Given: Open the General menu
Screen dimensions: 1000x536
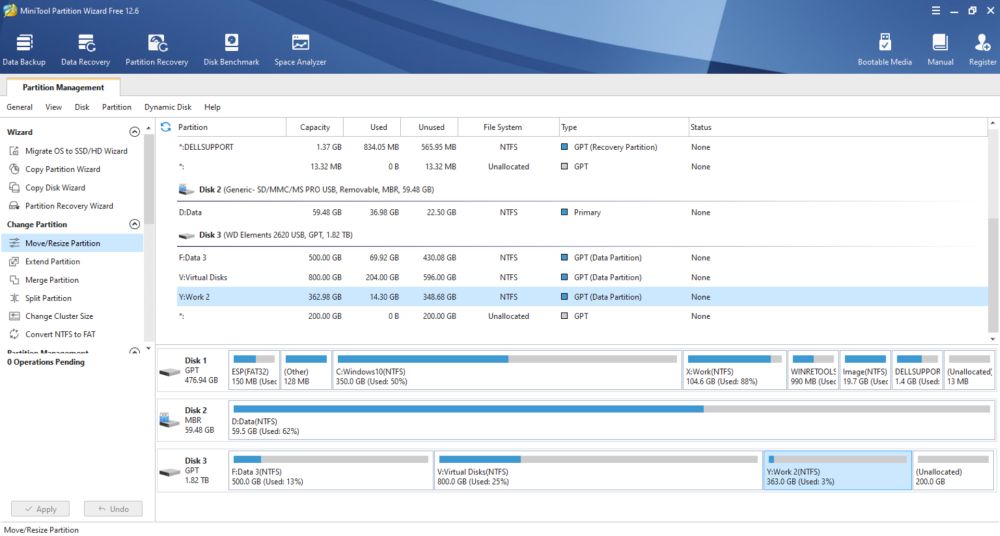Looking at the screenshot, I should [19, 107].
